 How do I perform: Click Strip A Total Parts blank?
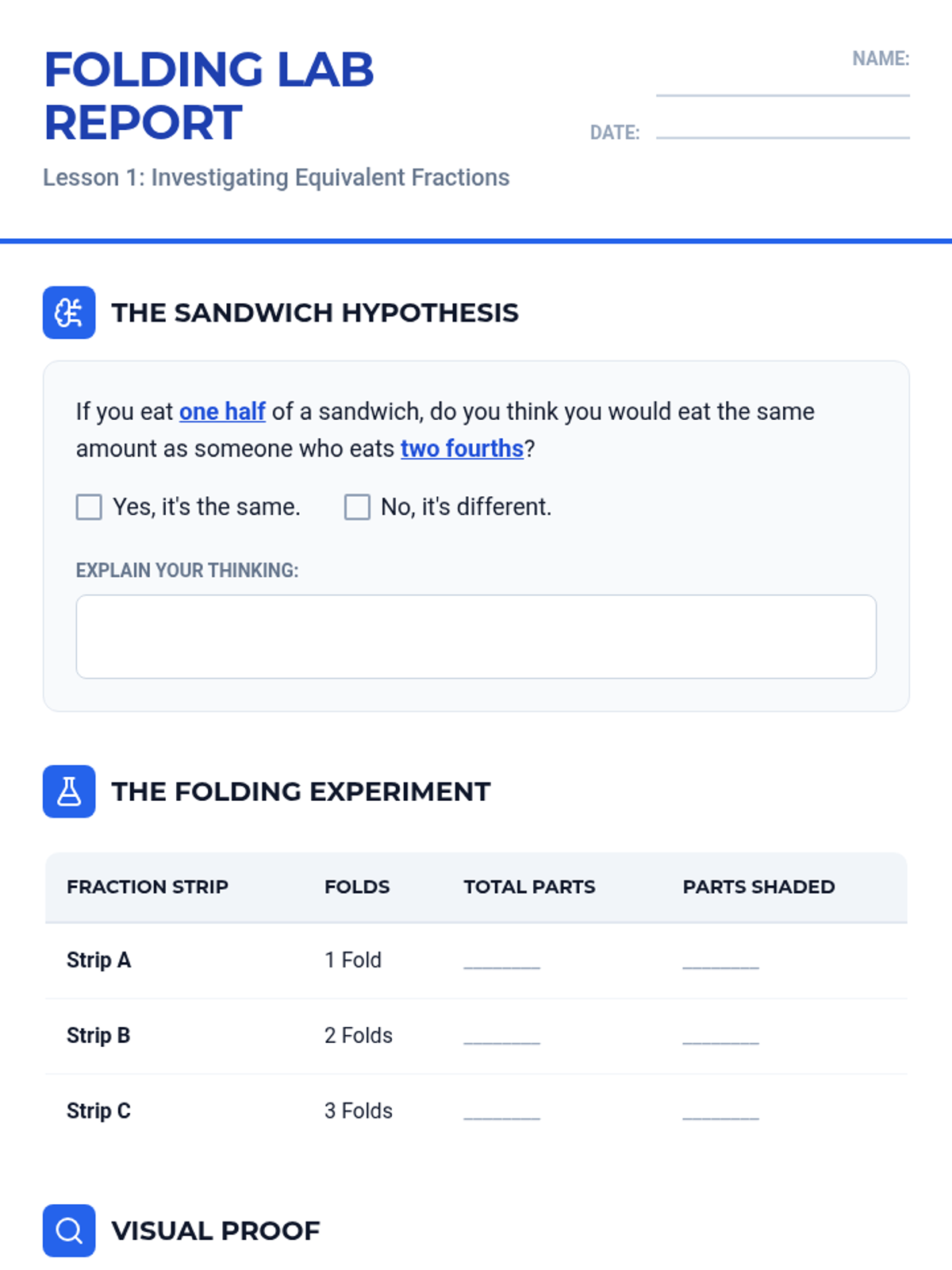pos(501,961)
